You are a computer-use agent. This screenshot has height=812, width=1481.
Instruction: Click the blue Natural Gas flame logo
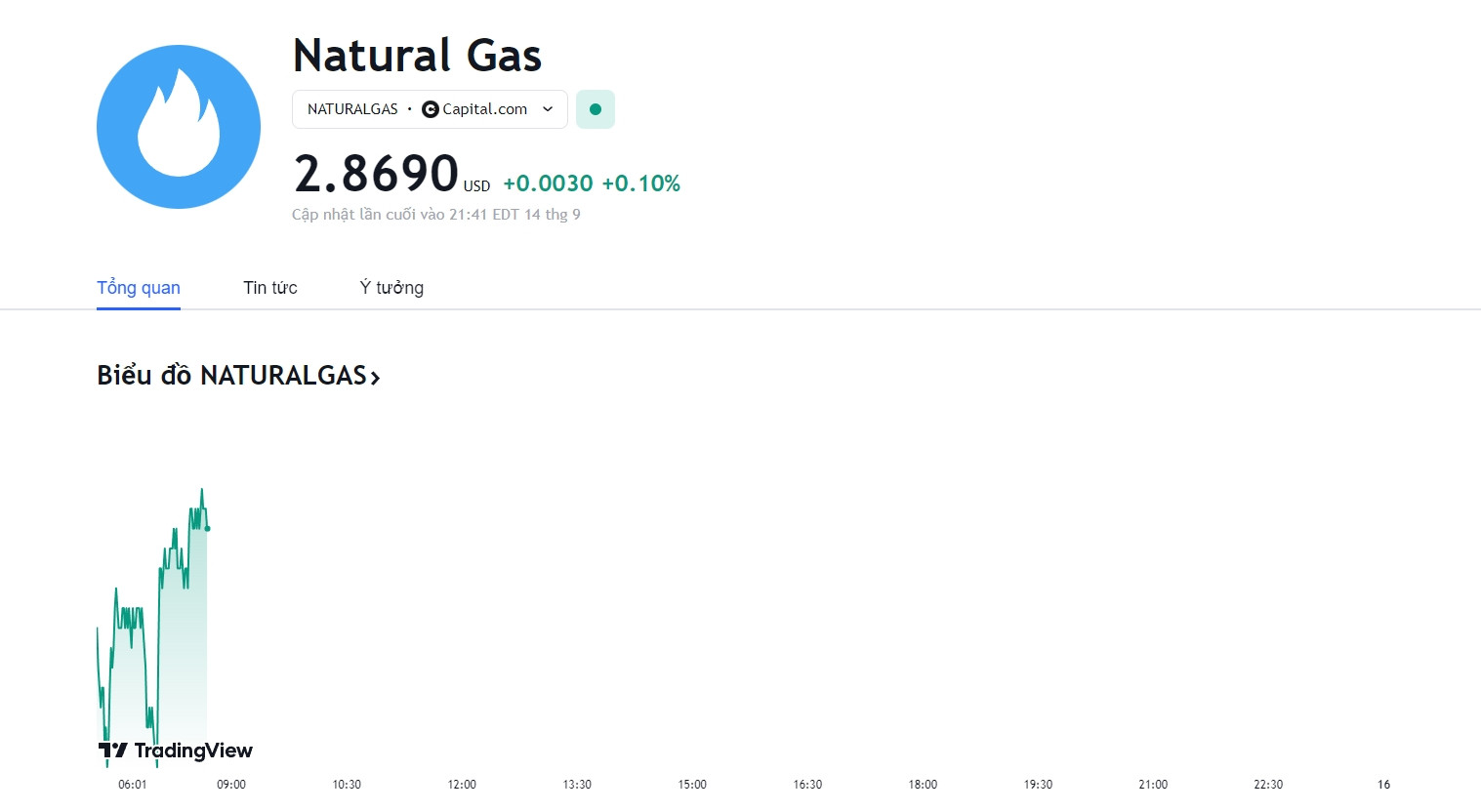tap(179, 127)
